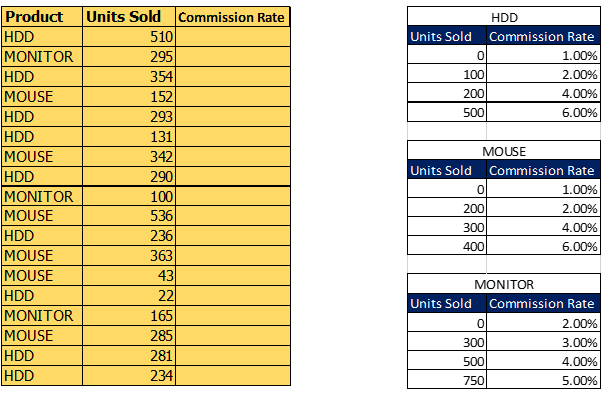Click the MONITOR lookup table title
Image resolution: width=606 pixels, height=393 pixels.
(x=504, y=284)
